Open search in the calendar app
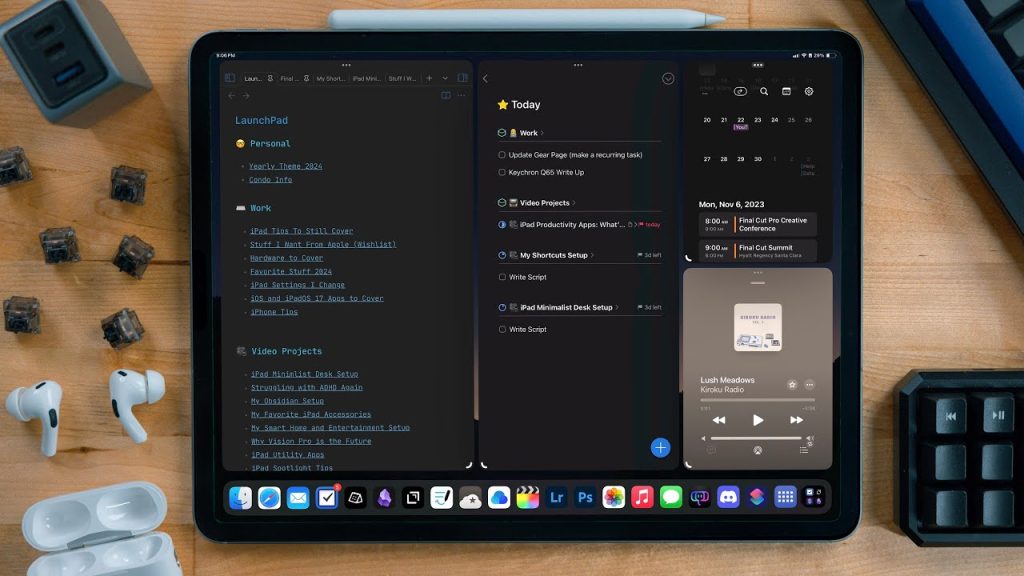The width and height of the screenshot is (1024, 576). (763, 91)
